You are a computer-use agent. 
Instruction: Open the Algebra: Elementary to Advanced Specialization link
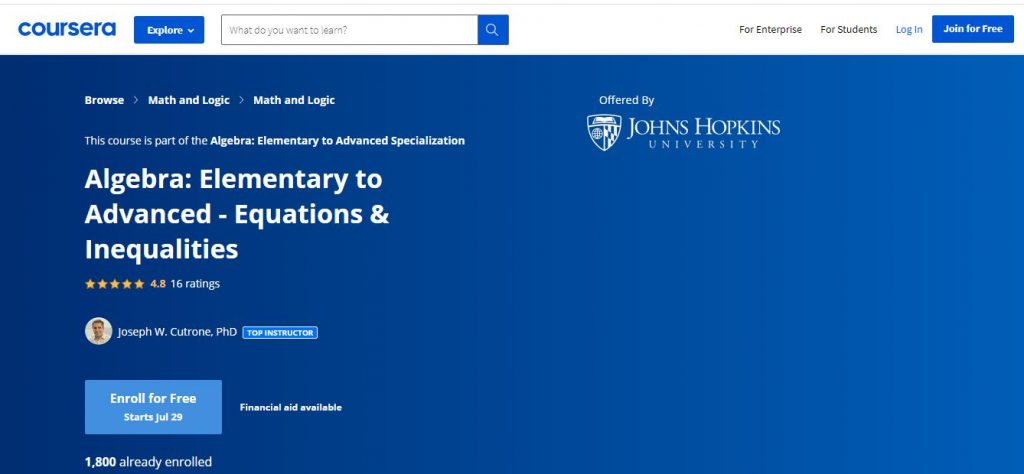(337, 141)
